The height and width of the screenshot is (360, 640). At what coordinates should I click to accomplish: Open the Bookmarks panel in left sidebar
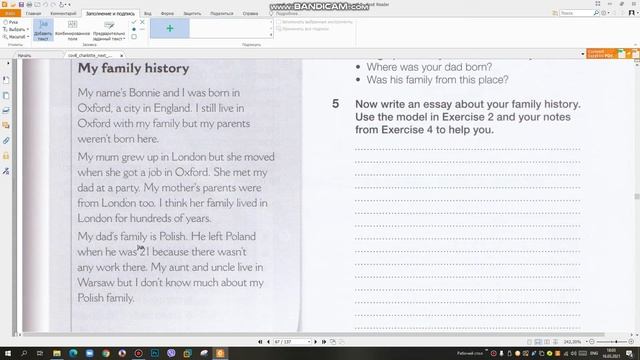tap(6, 80)
